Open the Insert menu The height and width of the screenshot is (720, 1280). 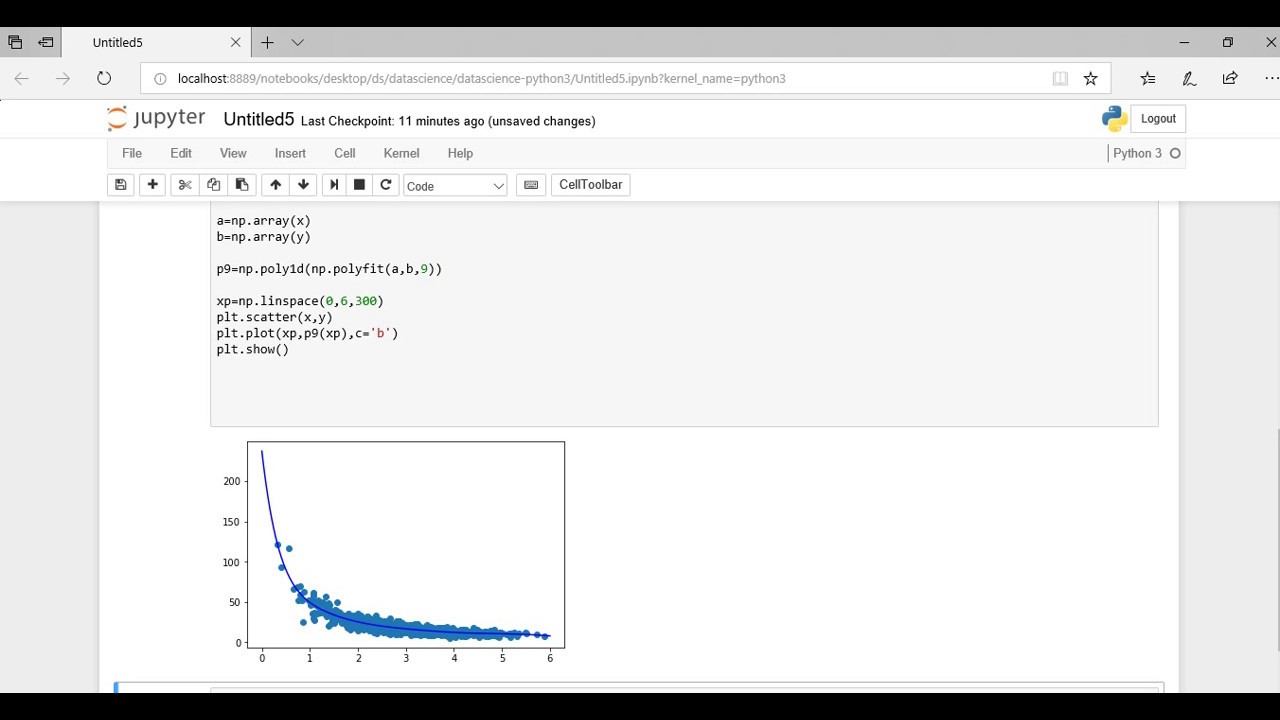coord(290,153)
